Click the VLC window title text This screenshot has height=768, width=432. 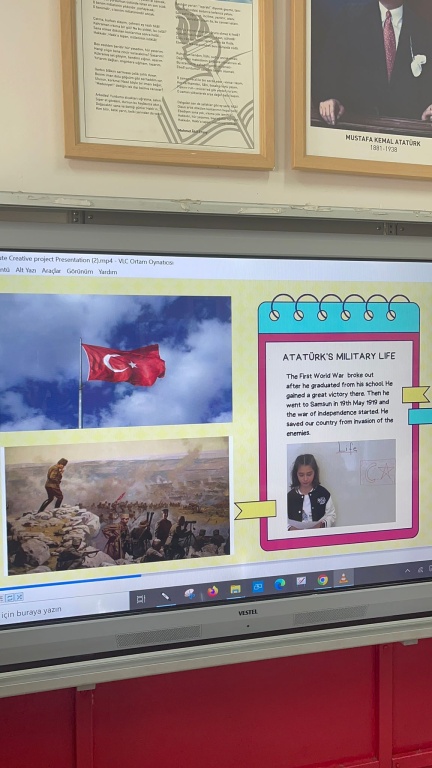(x=87, y=261)
